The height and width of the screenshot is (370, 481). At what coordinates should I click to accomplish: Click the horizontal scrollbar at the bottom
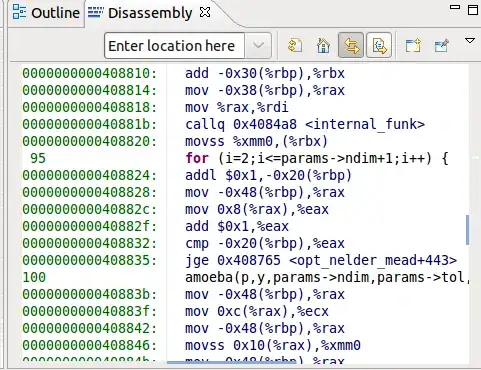tap(231, 362)
